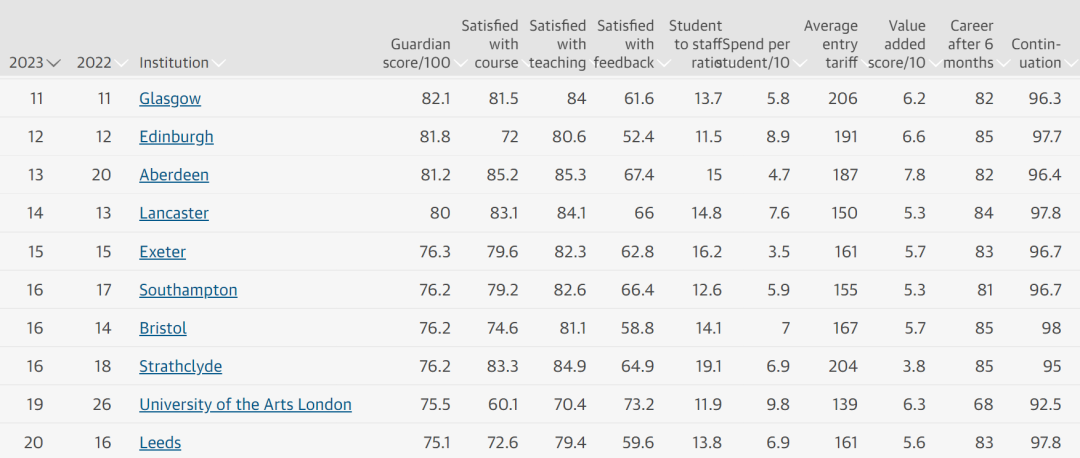The width and height of the screenshot is (1080, 458).
Task: Select the Lancaster link
Action: coord(174,213)
